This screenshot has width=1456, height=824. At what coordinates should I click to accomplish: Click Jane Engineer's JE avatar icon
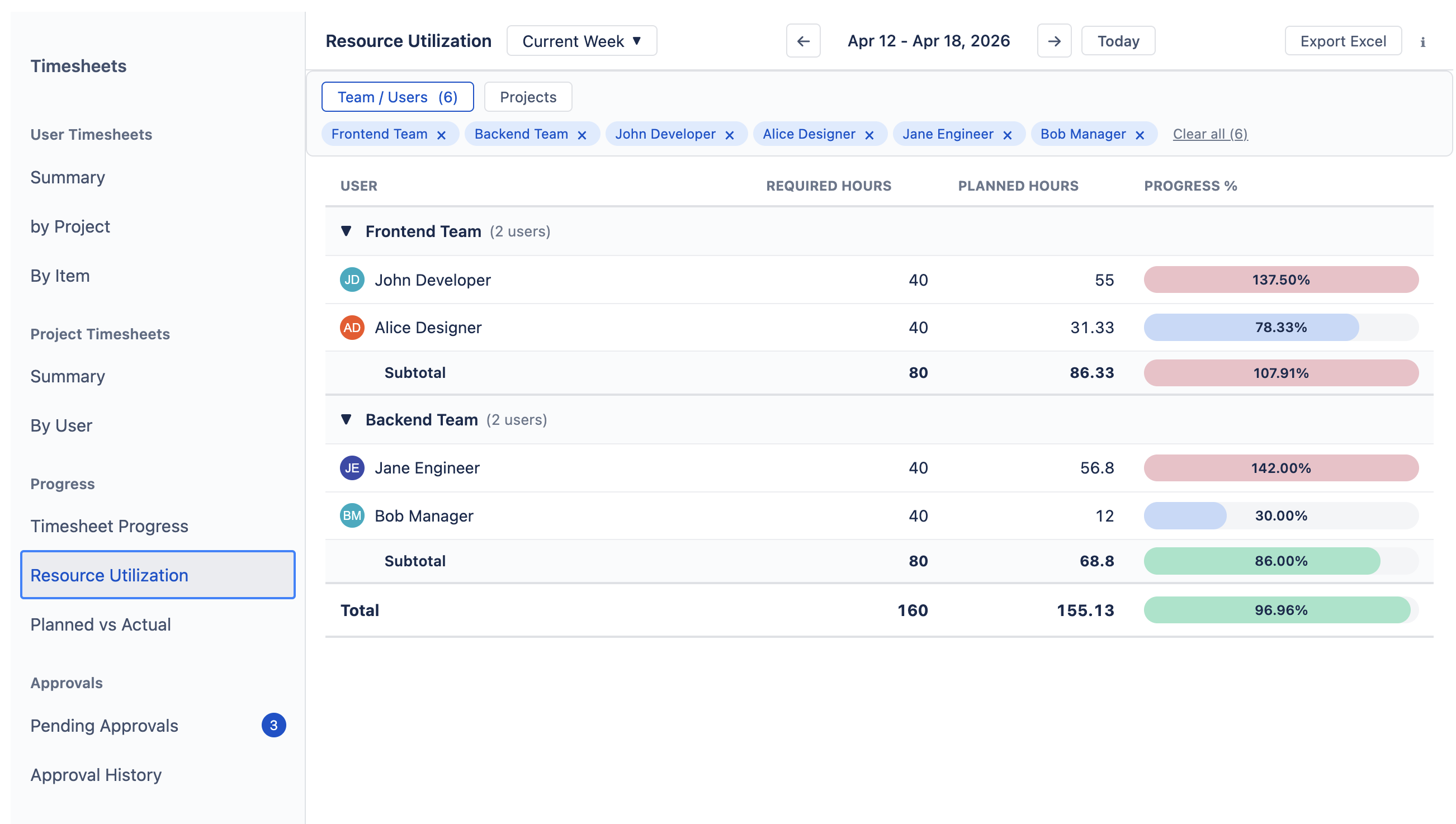[x=351, y=468]
